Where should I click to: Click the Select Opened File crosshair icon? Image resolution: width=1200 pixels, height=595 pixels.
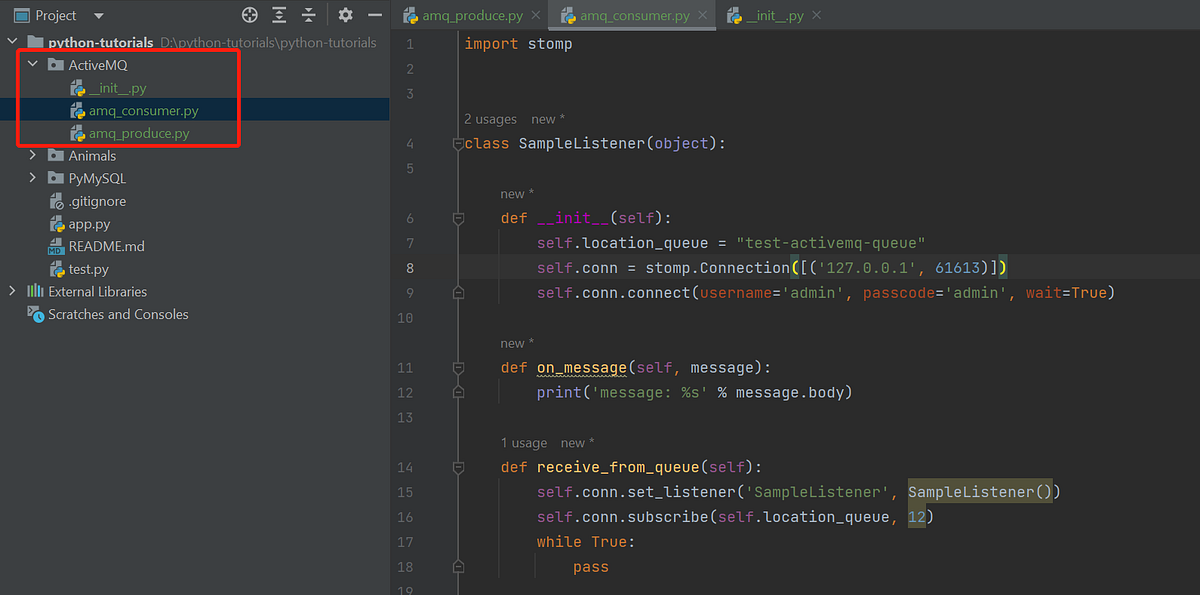(249, 15)
